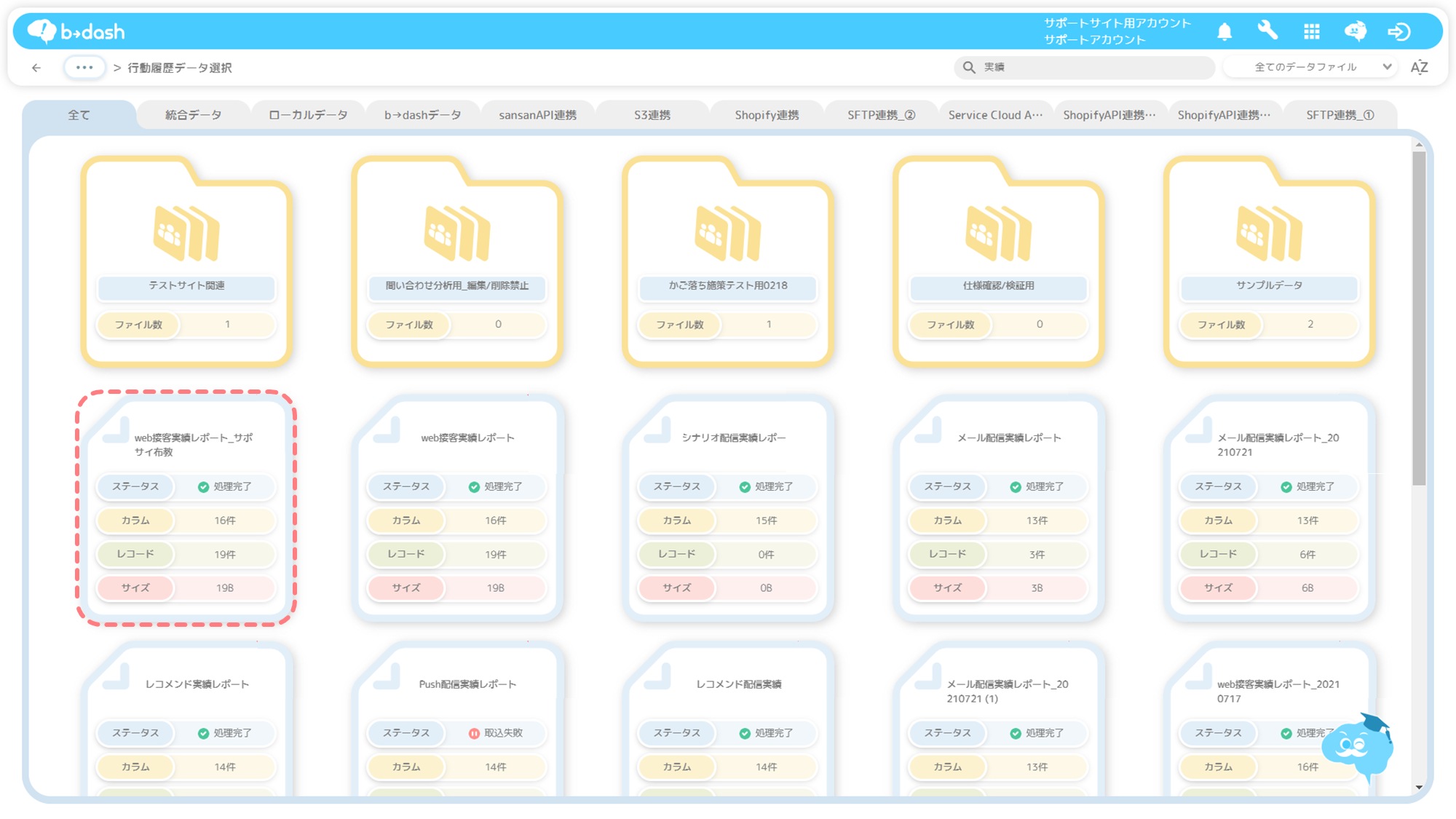Screen dimensions: 1456x819
Task: Switch to the sansanAPI連携 tab
Action: 537,115
